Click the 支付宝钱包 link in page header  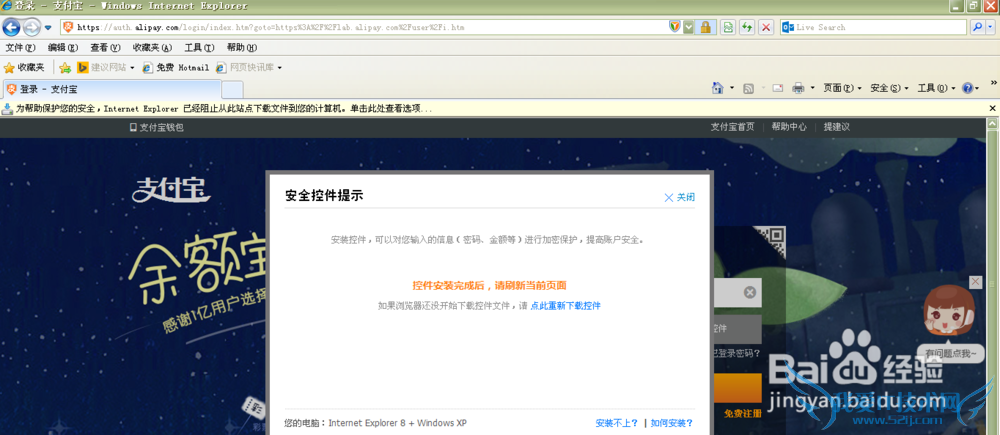157,127
